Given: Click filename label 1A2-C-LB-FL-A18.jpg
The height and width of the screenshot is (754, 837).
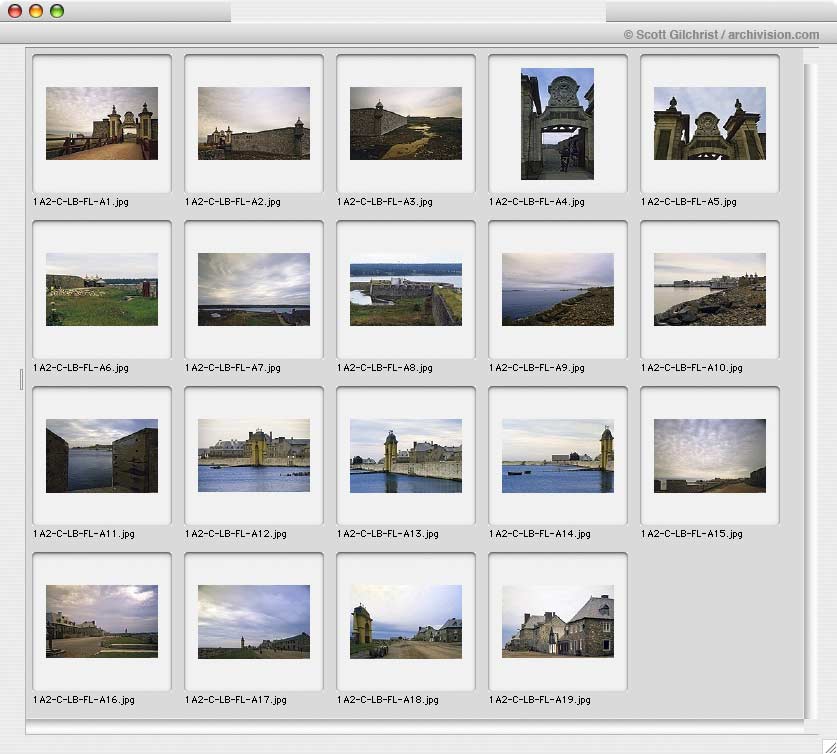Looking at the screenshot, I should [388, 700].
